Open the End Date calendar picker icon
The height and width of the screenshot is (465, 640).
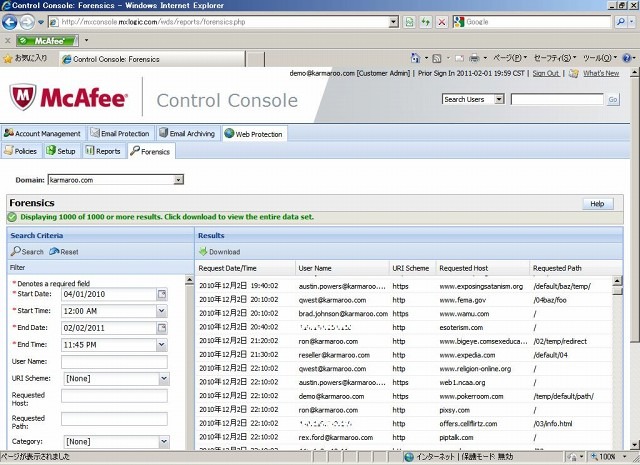point(162,328)
